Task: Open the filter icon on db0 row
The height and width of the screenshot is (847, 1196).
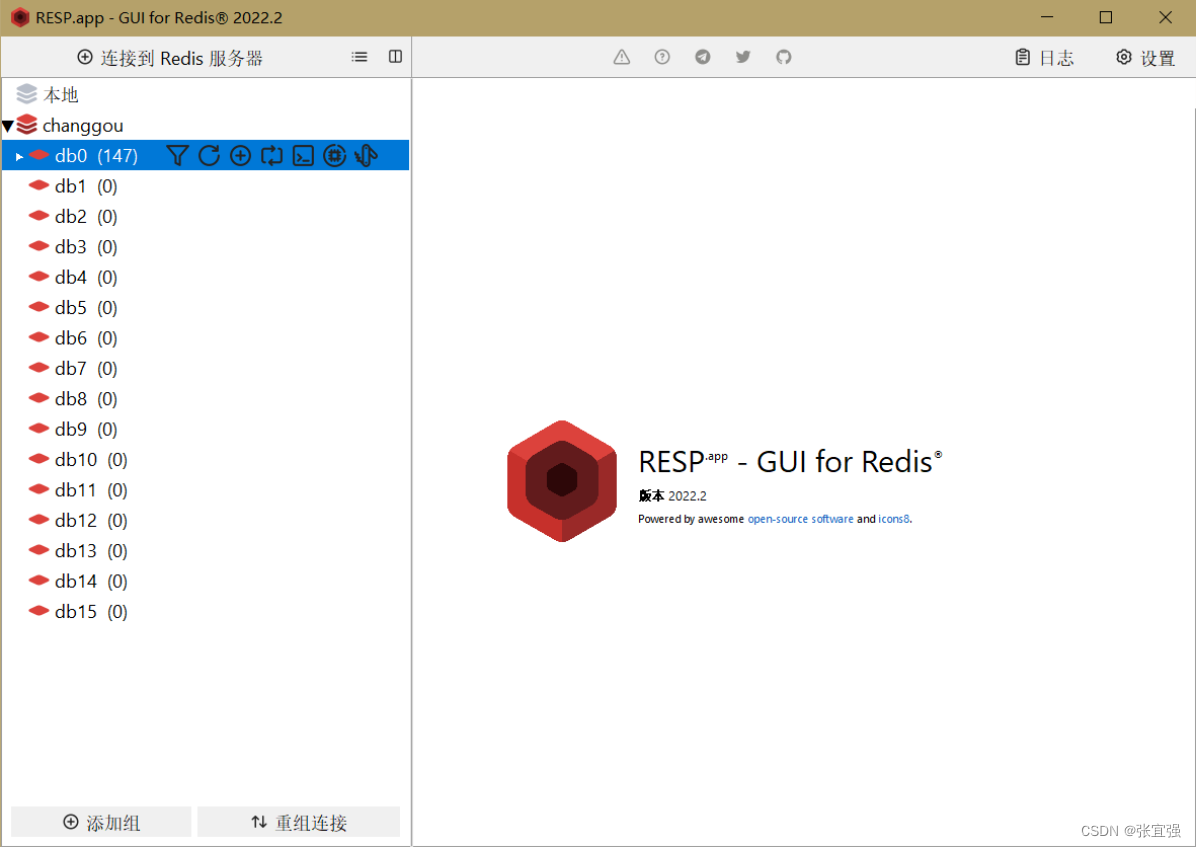Action: [x=177, y=156]
